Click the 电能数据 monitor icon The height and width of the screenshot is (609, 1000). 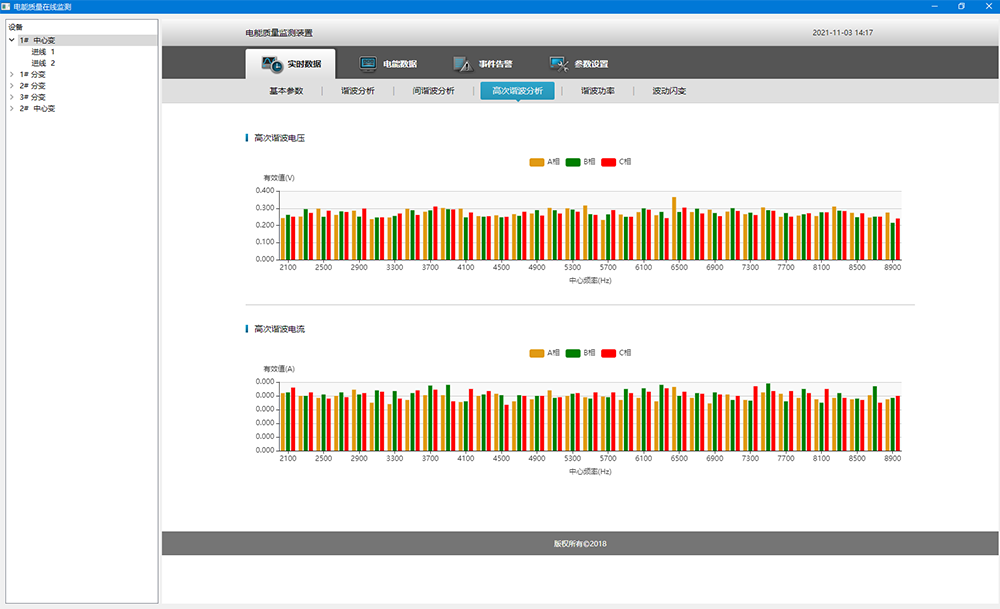(x=368, y=64)
